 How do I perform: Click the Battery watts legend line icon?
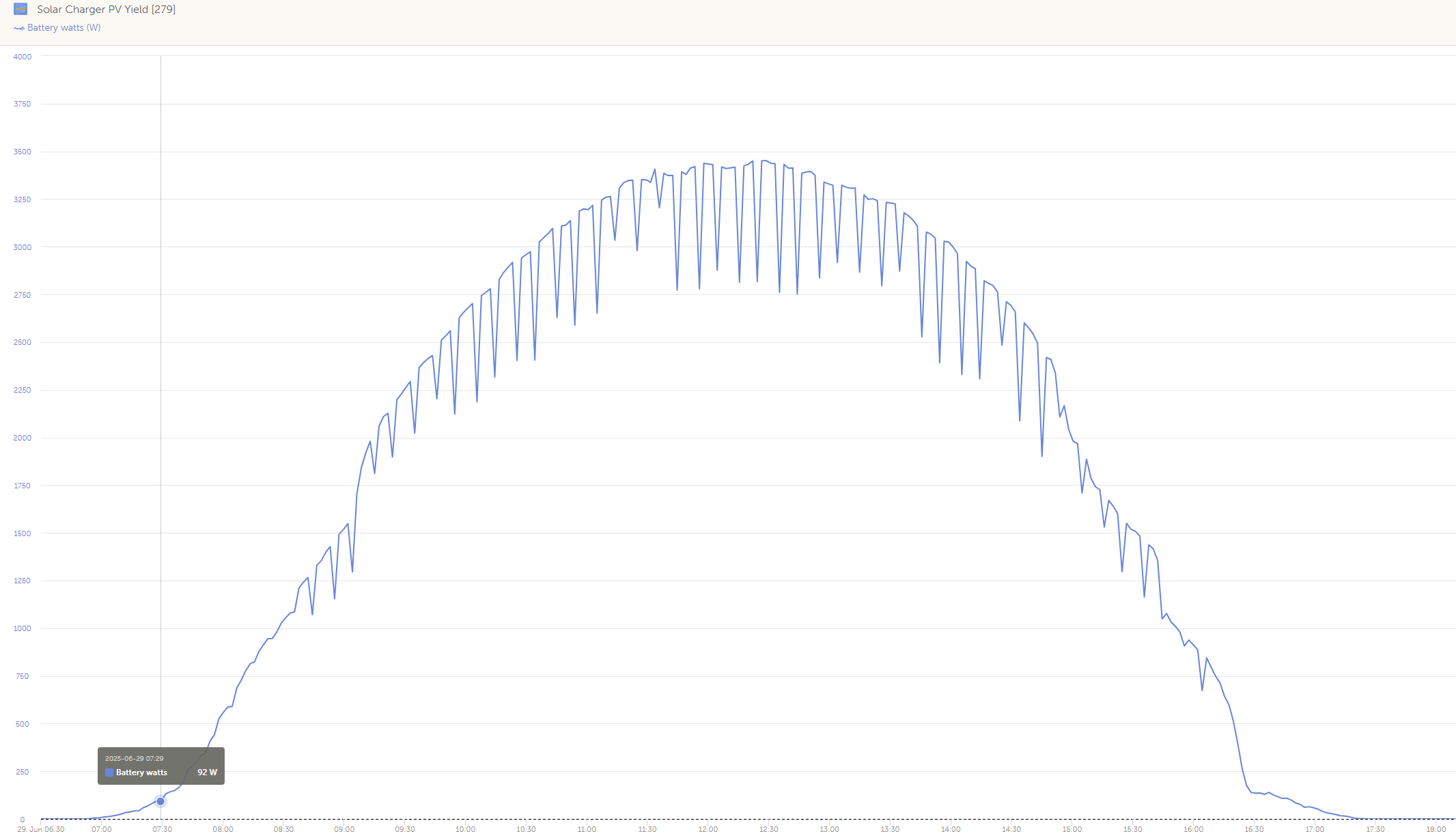click(19, 28)
